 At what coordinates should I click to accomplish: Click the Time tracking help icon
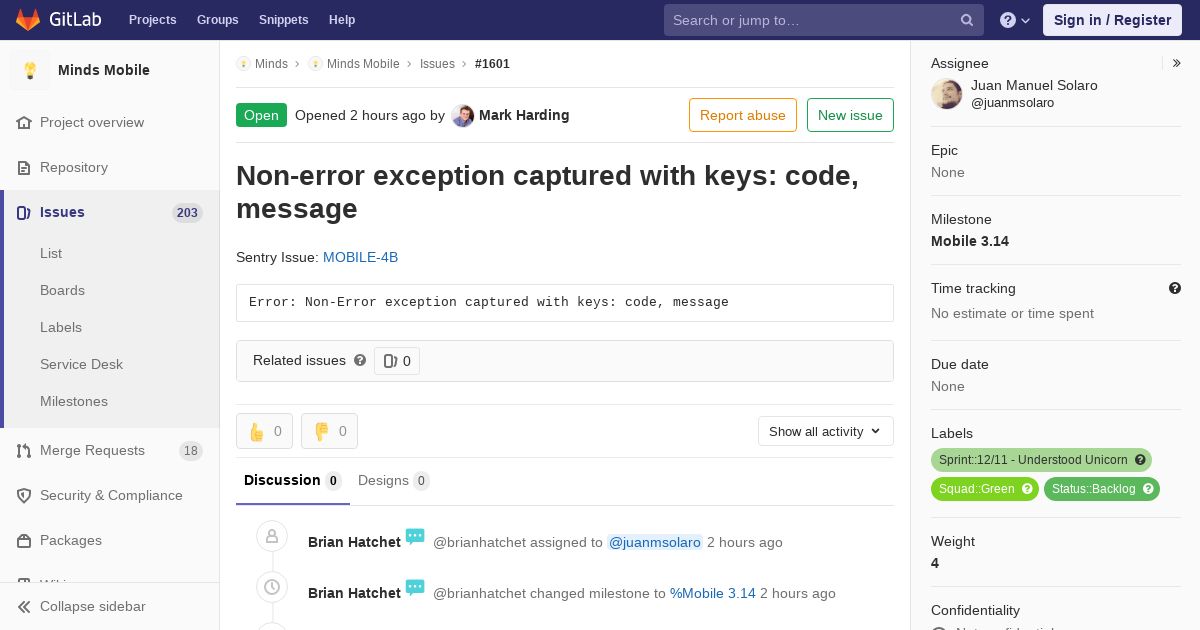click(1175, 288)
